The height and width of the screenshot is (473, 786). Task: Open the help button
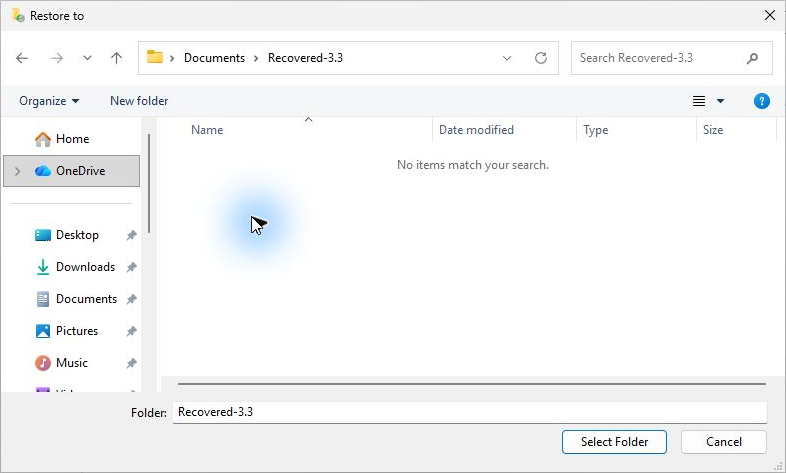(761, 101)
